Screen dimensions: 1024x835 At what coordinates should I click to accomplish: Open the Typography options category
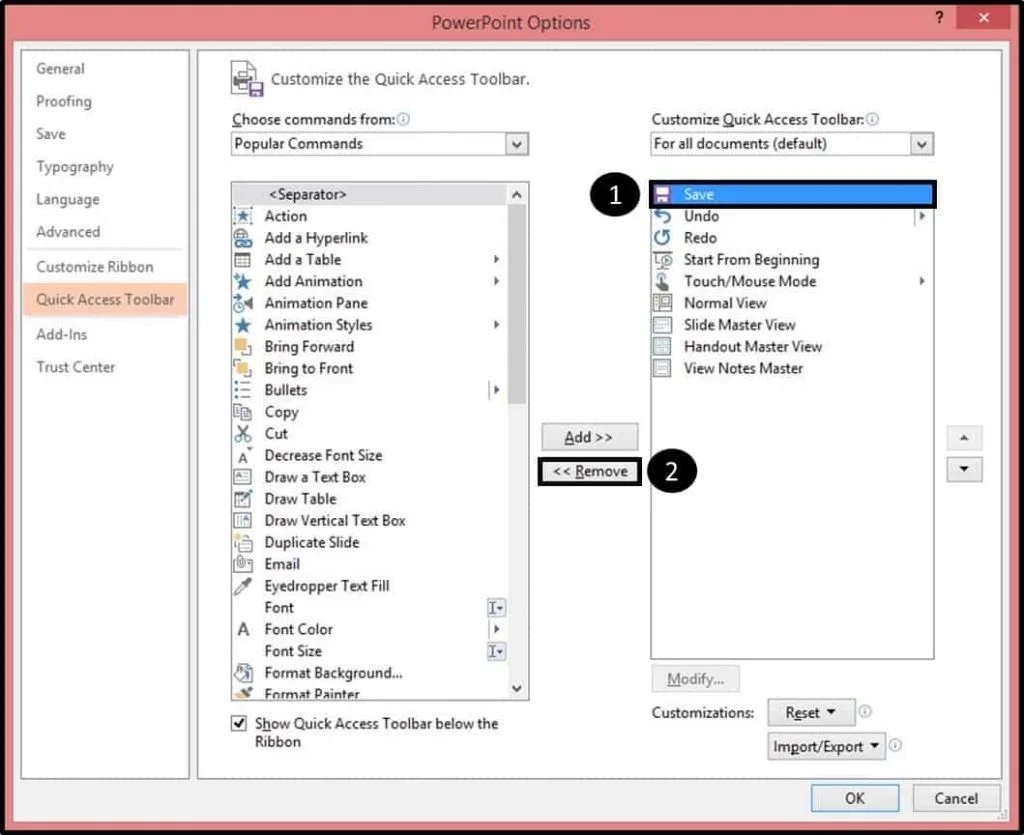coord(75,166)
